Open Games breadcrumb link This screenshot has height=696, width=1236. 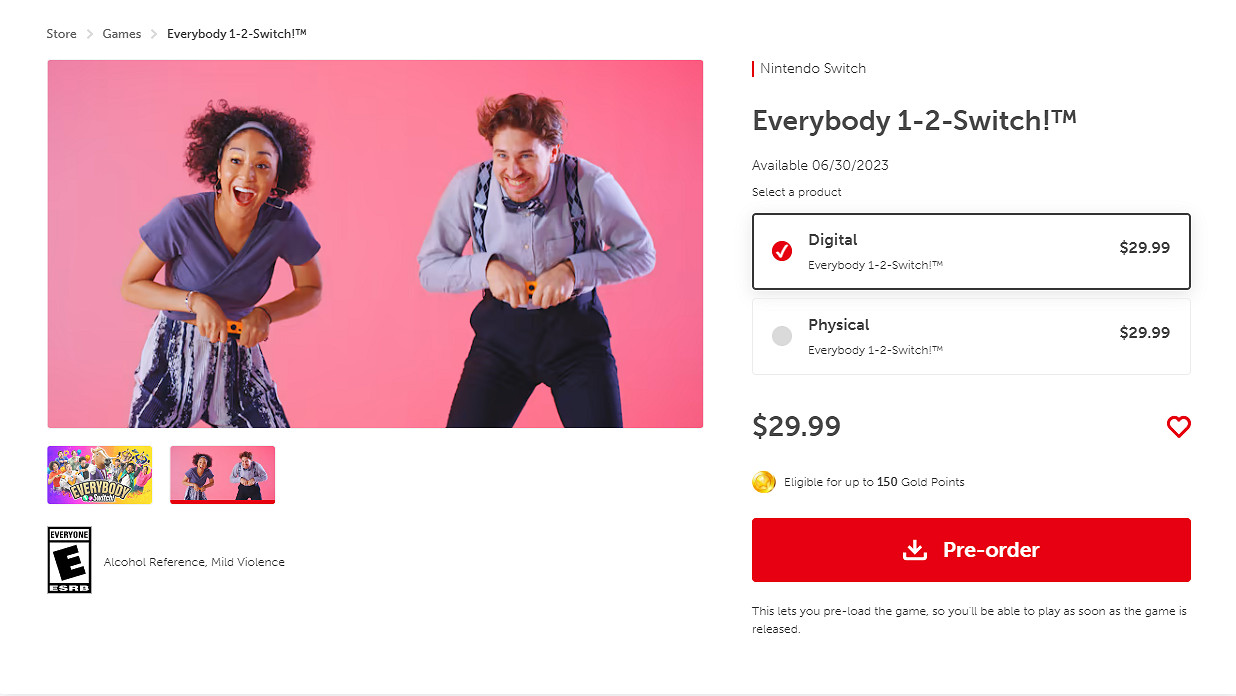point(122,34)
